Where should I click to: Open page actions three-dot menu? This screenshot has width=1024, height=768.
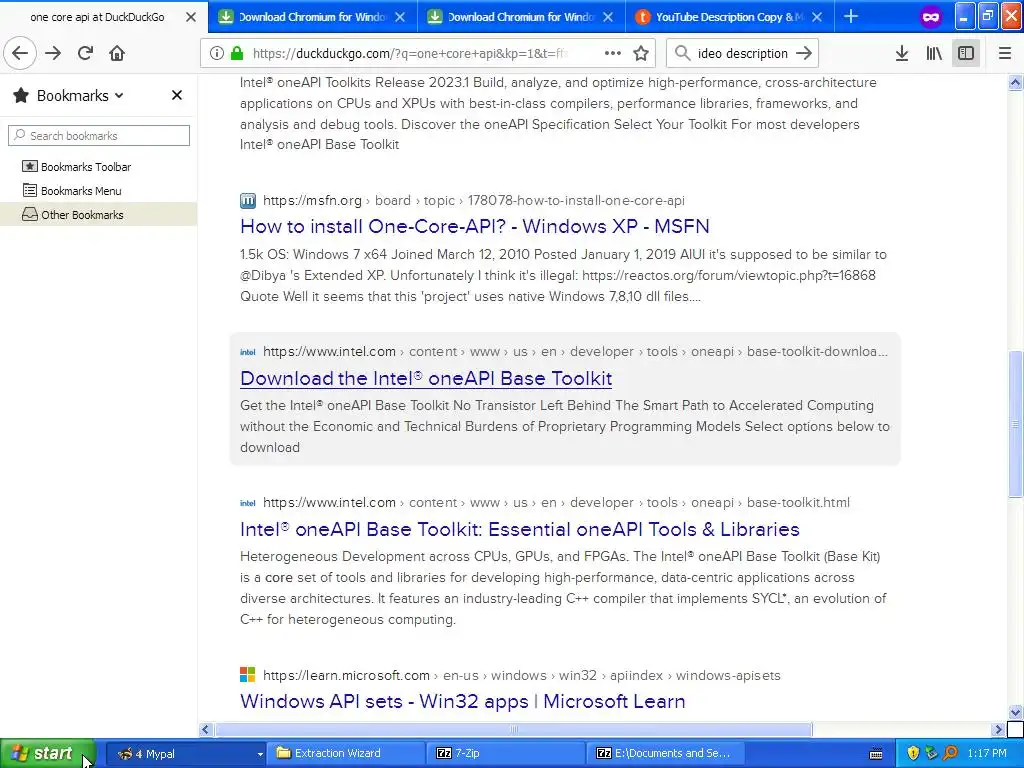pyautogui.click(x=613, y=54)
